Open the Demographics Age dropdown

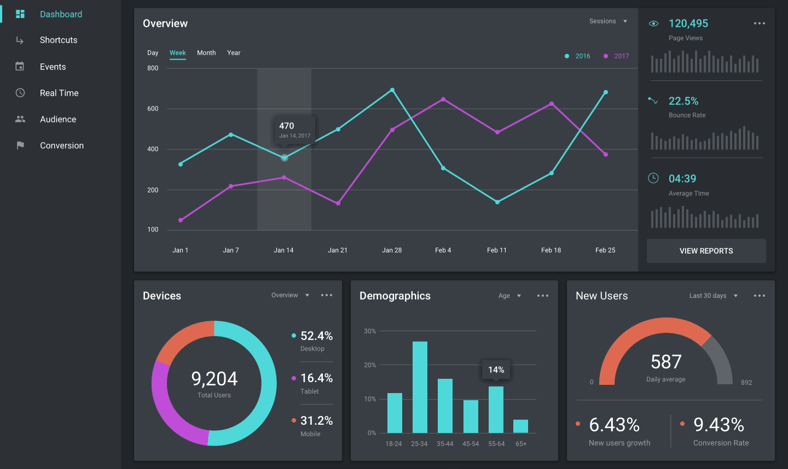pyautogui.click(x=510, y=296)
